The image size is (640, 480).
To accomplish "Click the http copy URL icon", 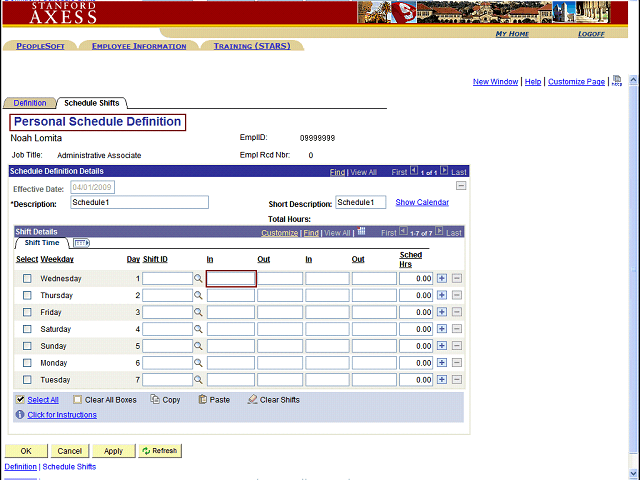I will (616, 81).
